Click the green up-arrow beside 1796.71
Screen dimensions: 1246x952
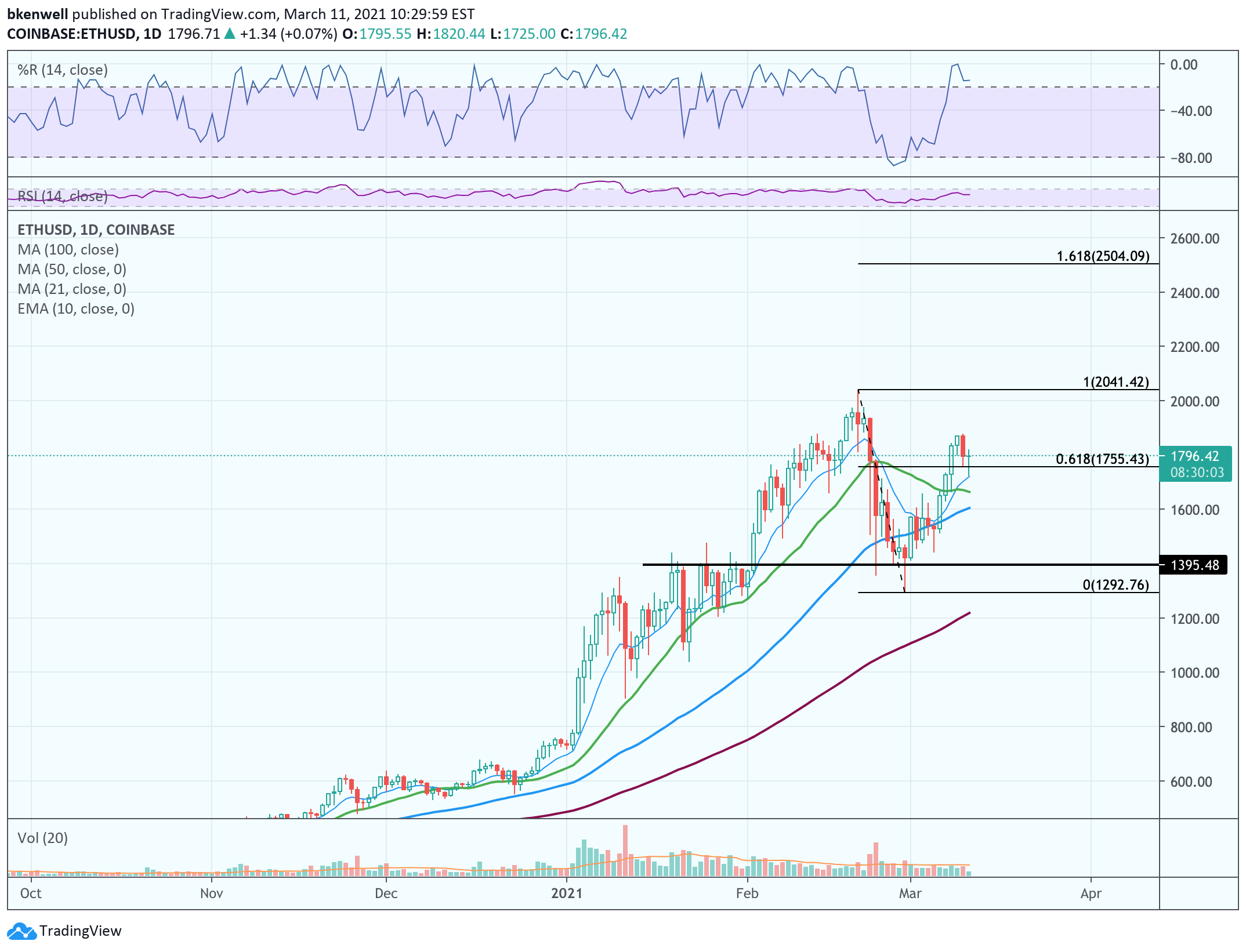click(230, 34)
